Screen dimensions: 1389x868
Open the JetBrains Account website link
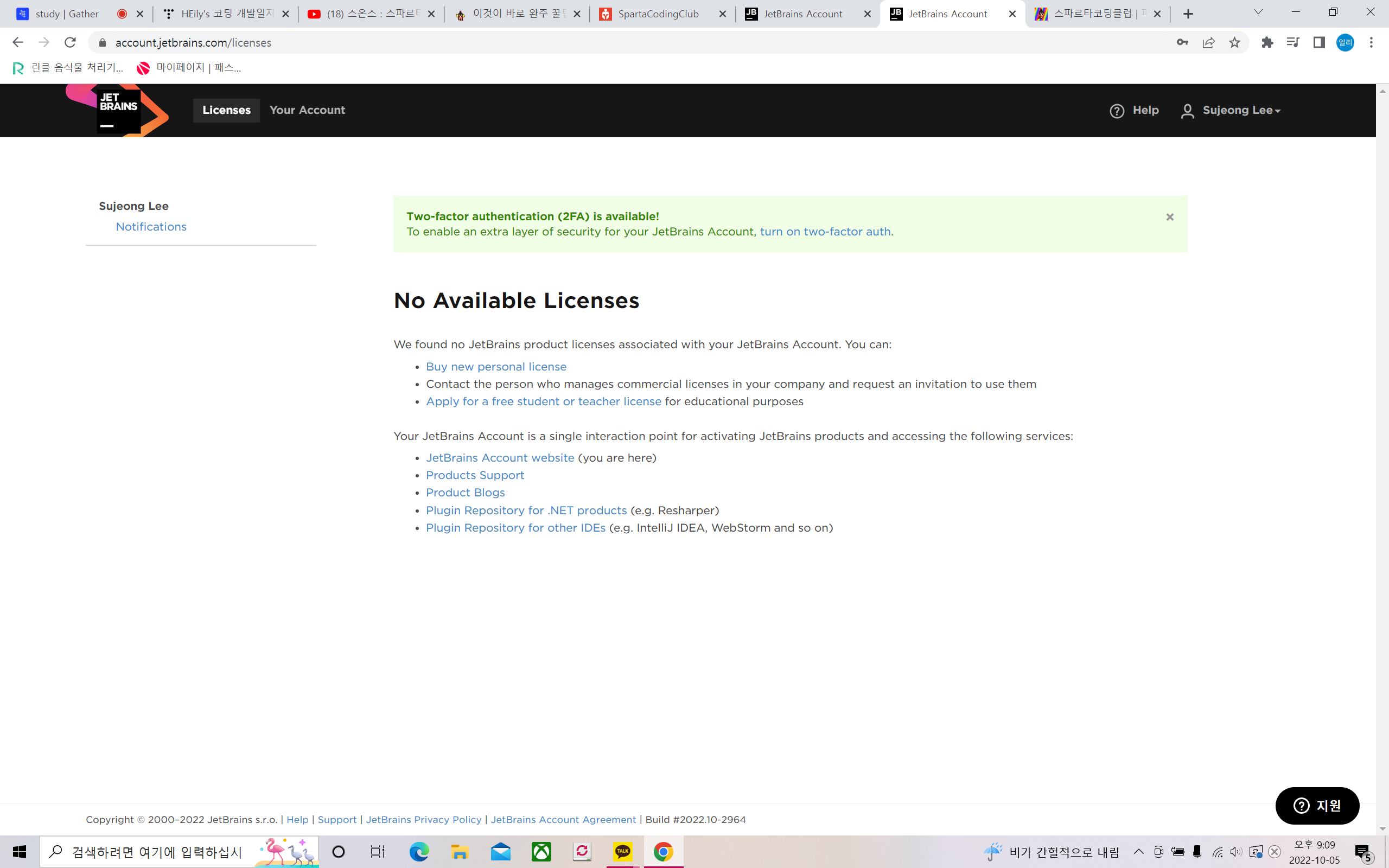[x=500, y=458]
